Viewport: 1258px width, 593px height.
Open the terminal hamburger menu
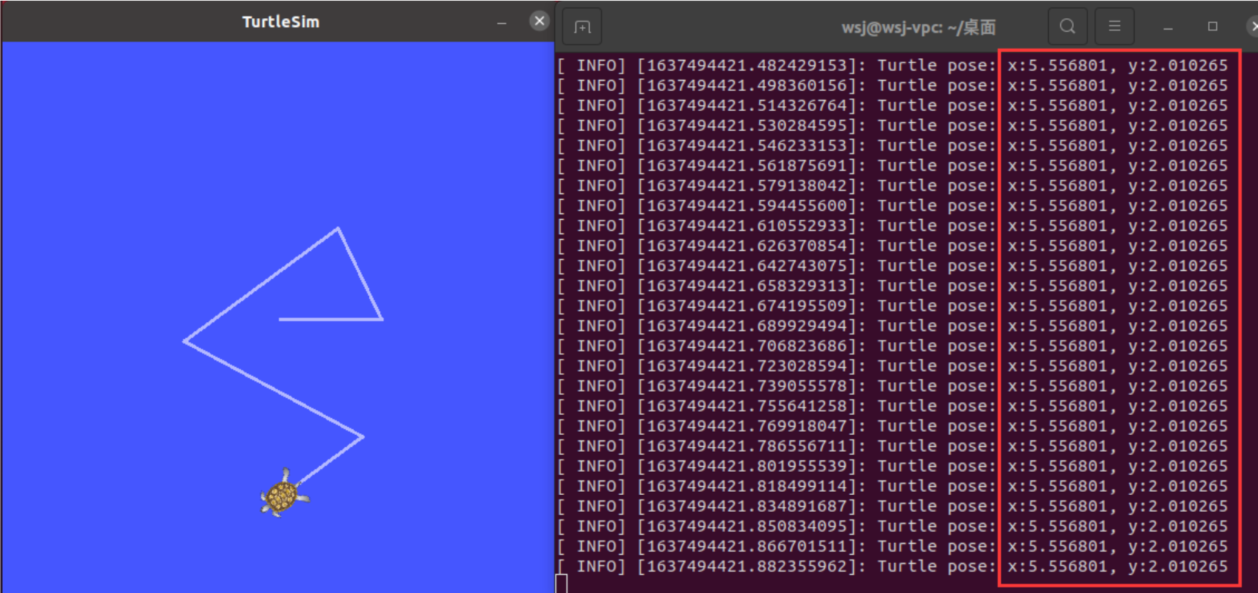pyautogui.click(x=1115, y=27)
